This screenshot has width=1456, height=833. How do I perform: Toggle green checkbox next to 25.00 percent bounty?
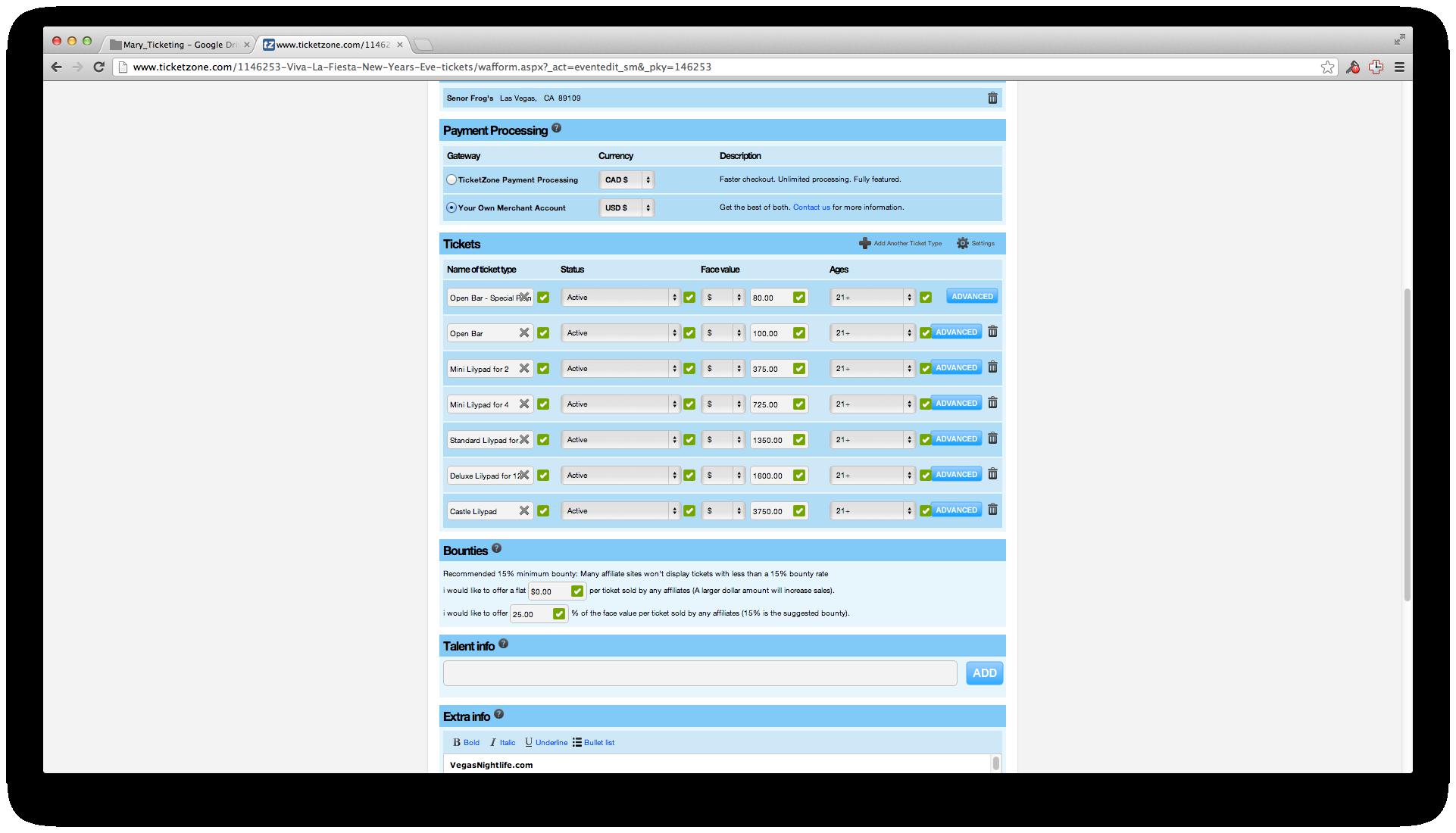559,614
